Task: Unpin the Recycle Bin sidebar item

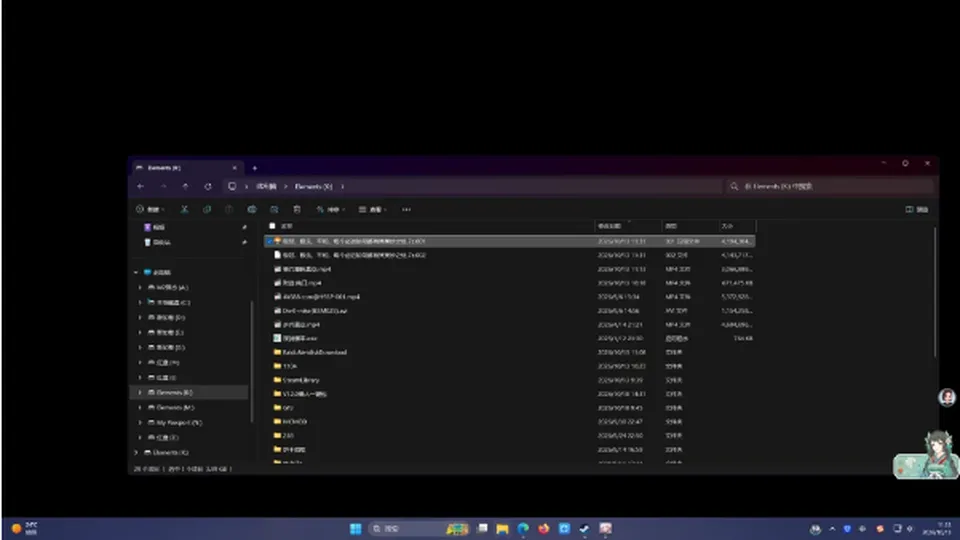Action: [244, 242]
